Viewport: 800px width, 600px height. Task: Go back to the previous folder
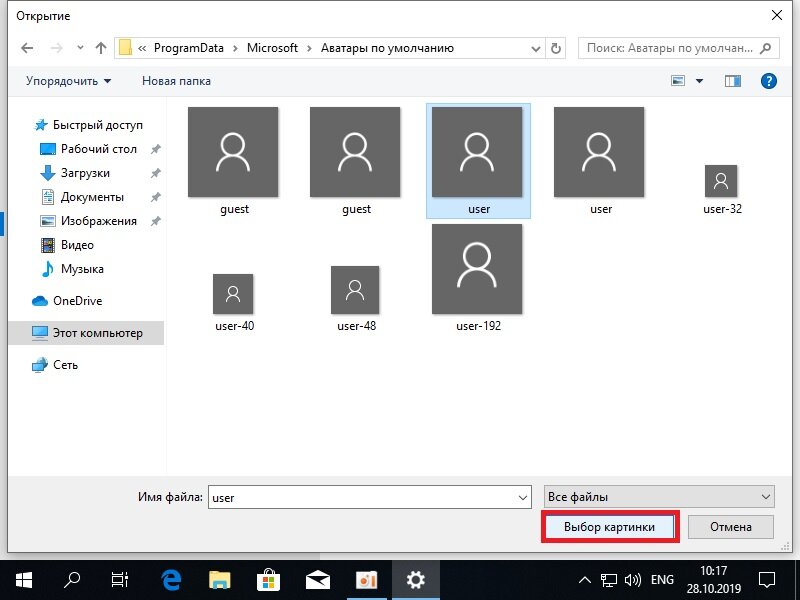(27, 47)
